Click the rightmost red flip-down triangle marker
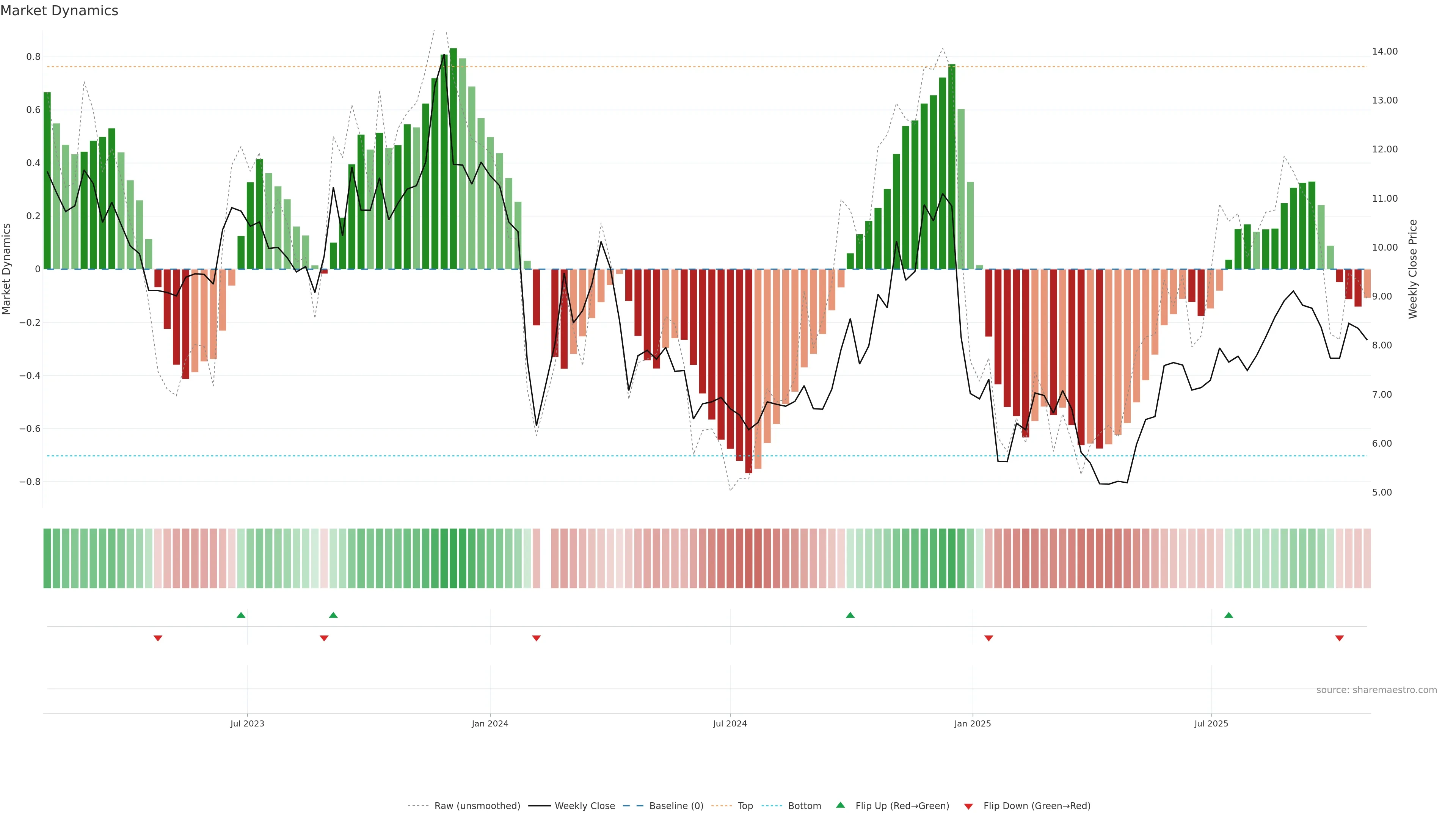This screenshot has width=1456, height=819. (x=1339, y=638)
